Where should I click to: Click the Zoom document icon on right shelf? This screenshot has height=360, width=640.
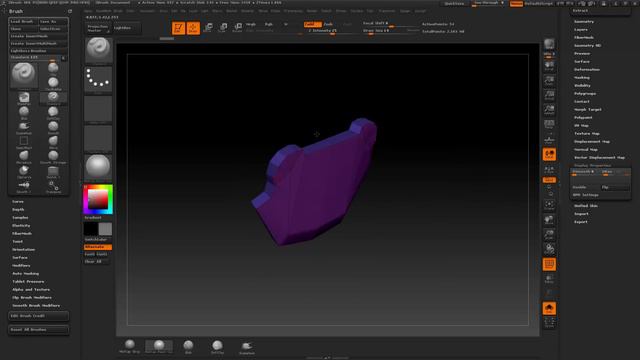549,80
